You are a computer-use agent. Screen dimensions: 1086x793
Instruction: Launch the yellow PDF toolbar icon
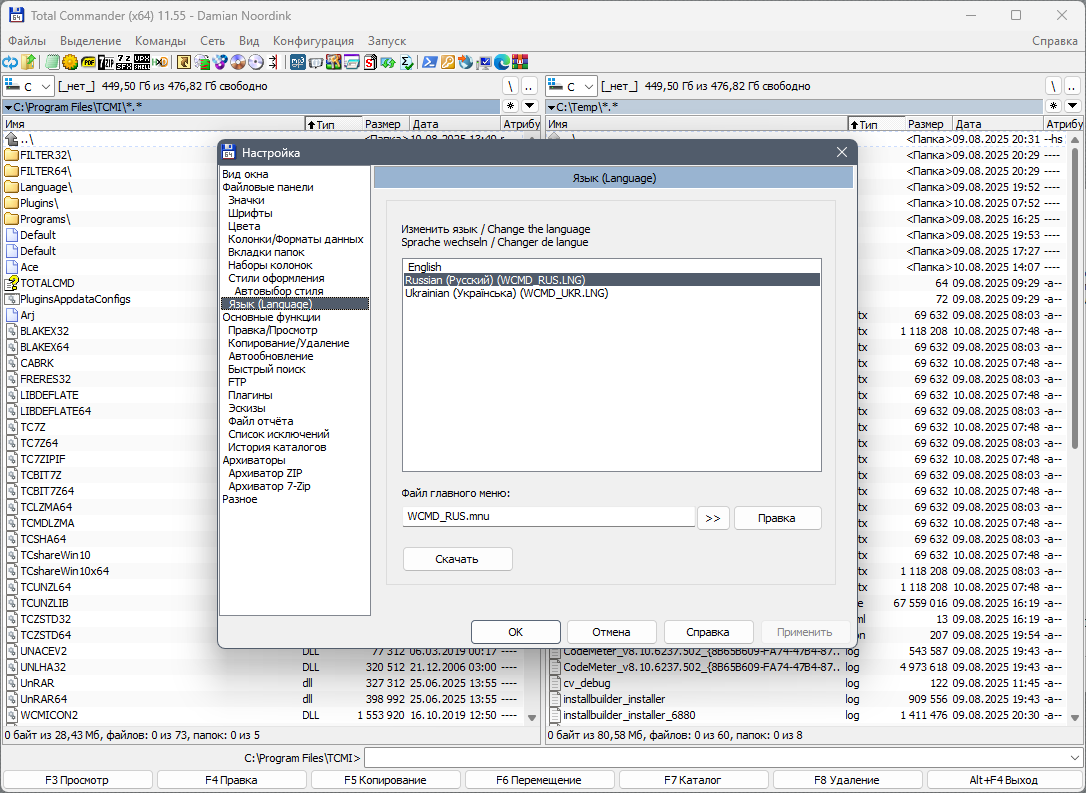click(x=88, y=62)
